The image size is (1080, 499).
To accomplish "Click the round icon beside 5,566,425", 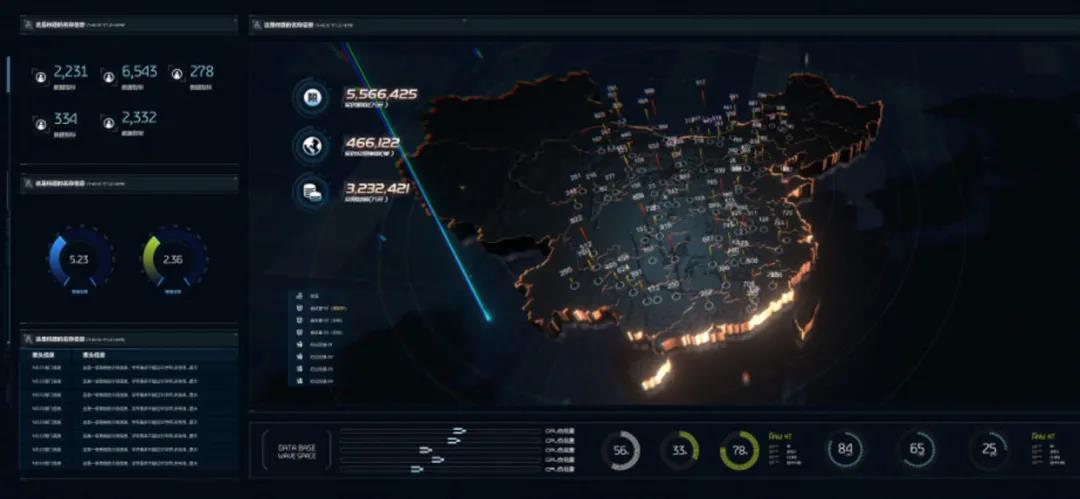I will click(313, 98).
